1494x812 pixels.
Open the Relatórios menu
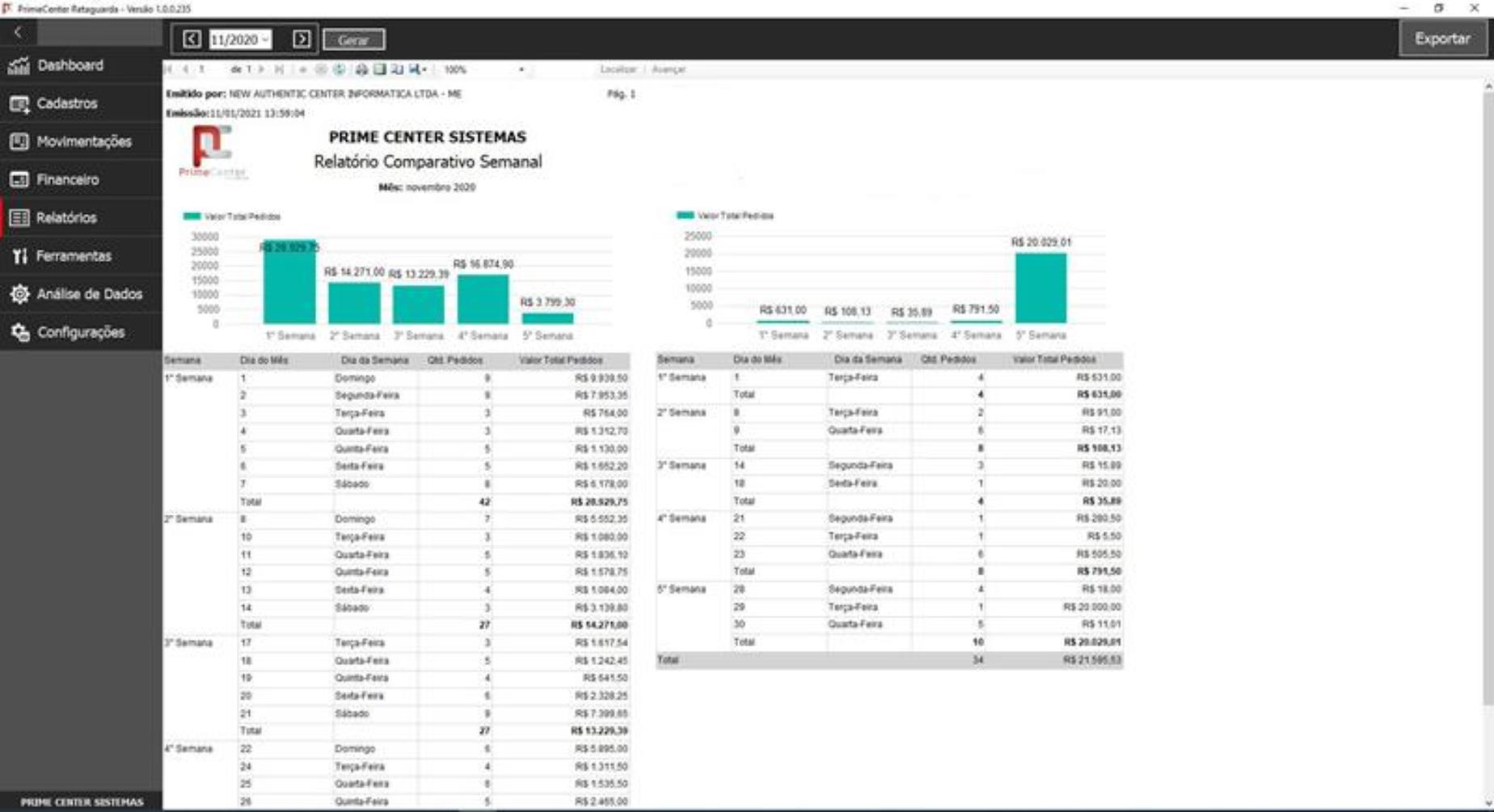[x=81, y=217]
